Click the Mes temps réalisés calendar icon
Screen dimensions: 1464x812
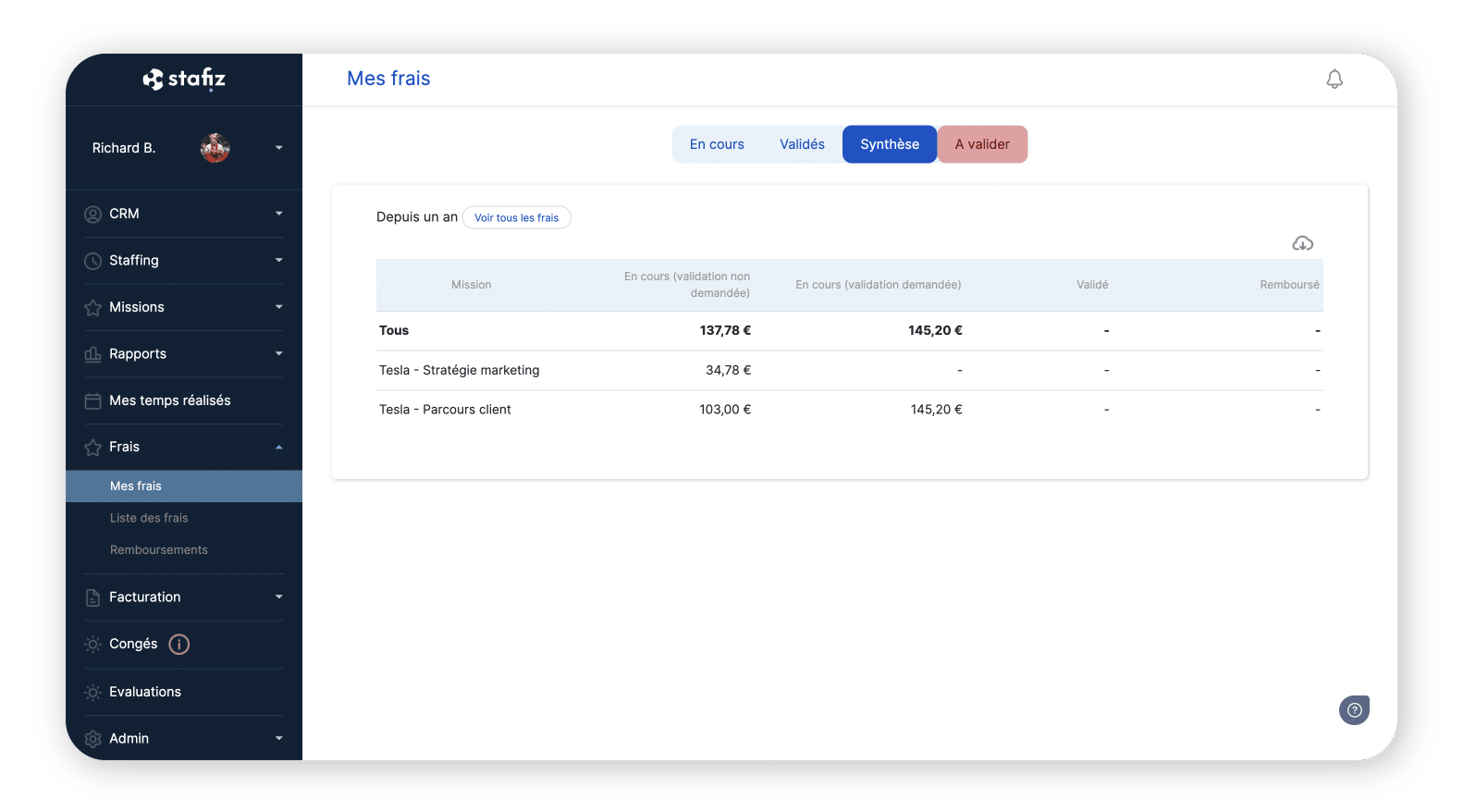[92, 401]
